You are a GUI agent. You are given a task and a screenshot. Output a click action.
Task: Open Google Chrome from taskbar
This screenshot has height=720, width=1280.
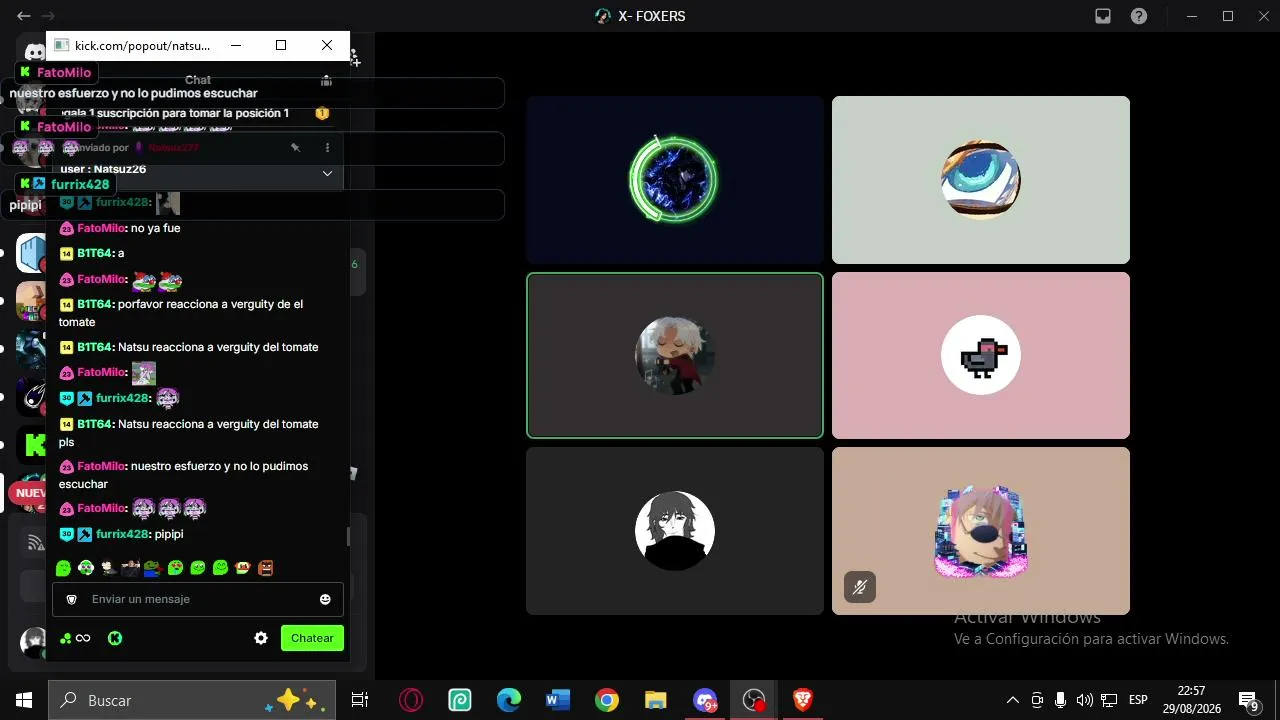tap(607, 700)
